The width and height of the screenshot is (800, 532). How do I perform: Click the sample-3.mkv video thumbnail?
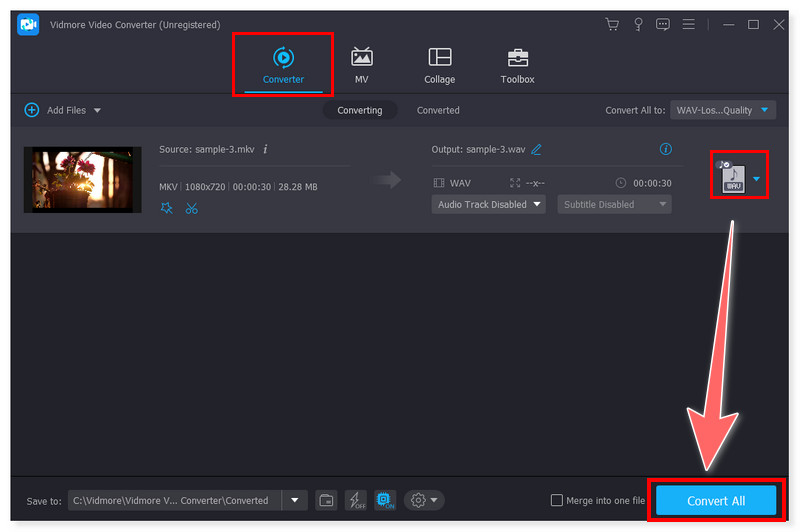click(x=82, y=180)
